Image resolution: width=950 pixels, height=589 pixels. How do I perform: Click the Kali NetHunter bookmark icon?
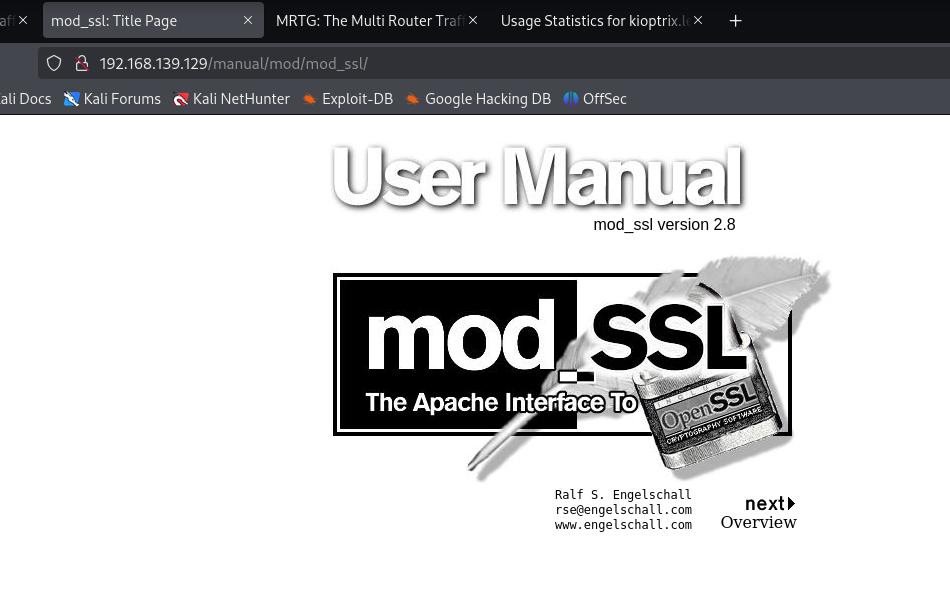pos(181,99)
